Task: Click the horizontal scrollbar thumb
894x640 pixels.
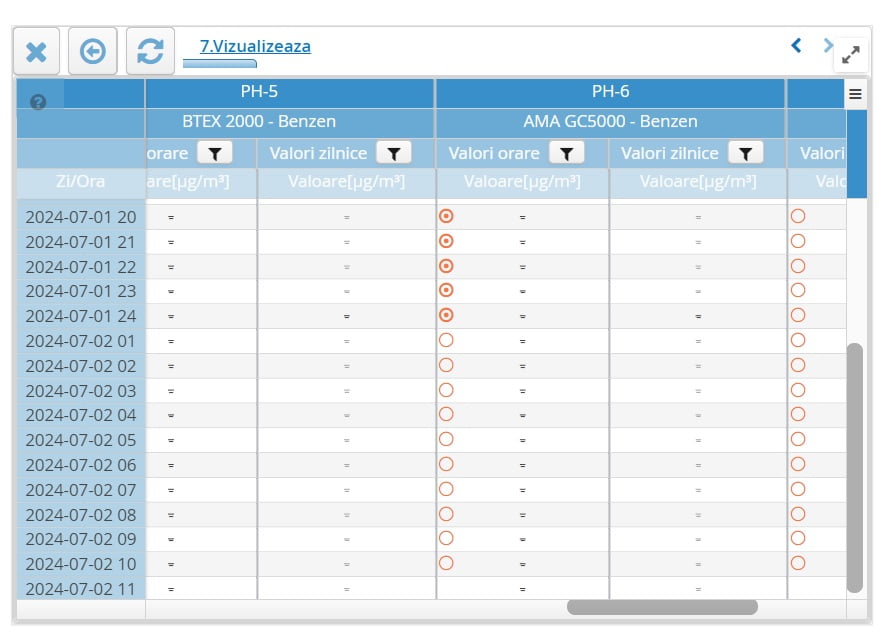Action: tap(662, 607)
